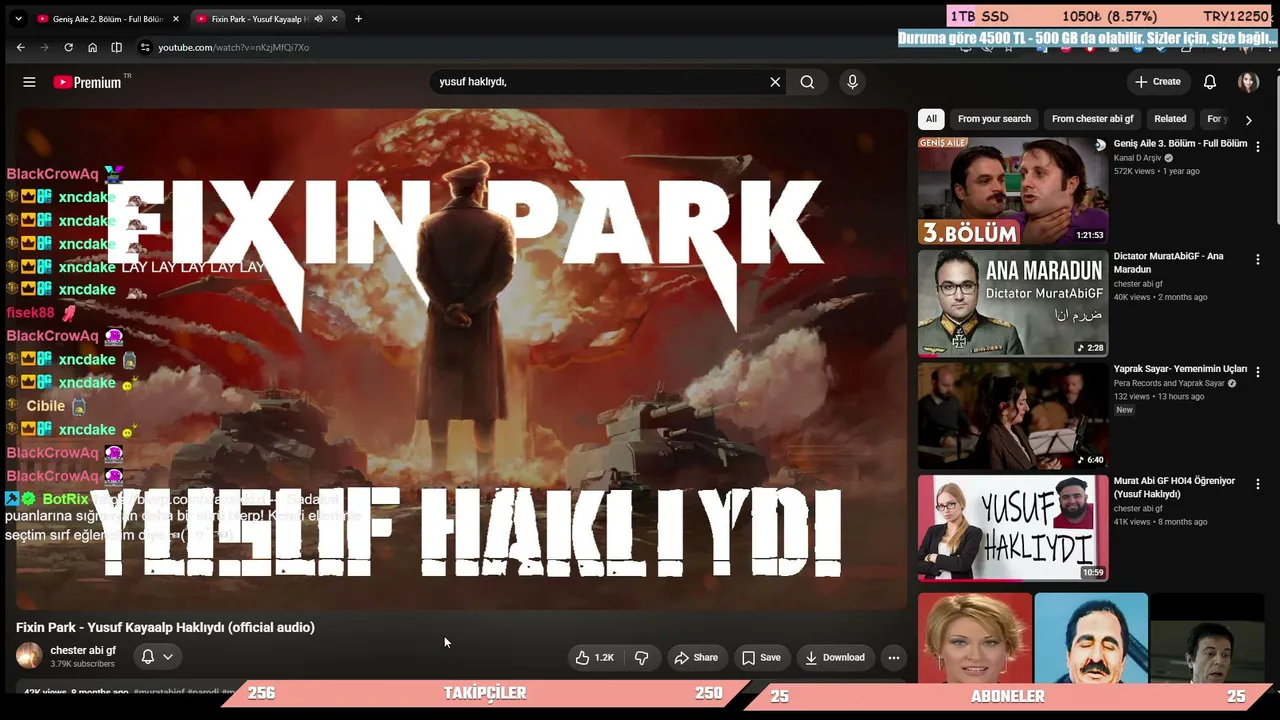Select the From your search chip

[994, 119]
